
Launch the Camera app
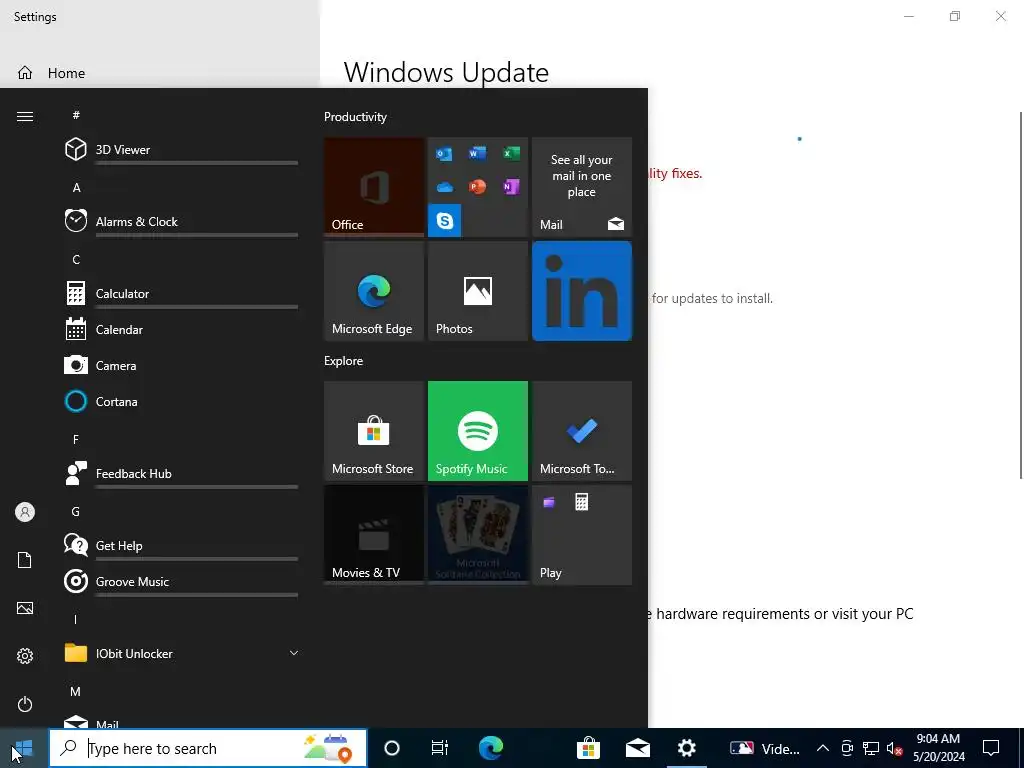tap(181, 366)
